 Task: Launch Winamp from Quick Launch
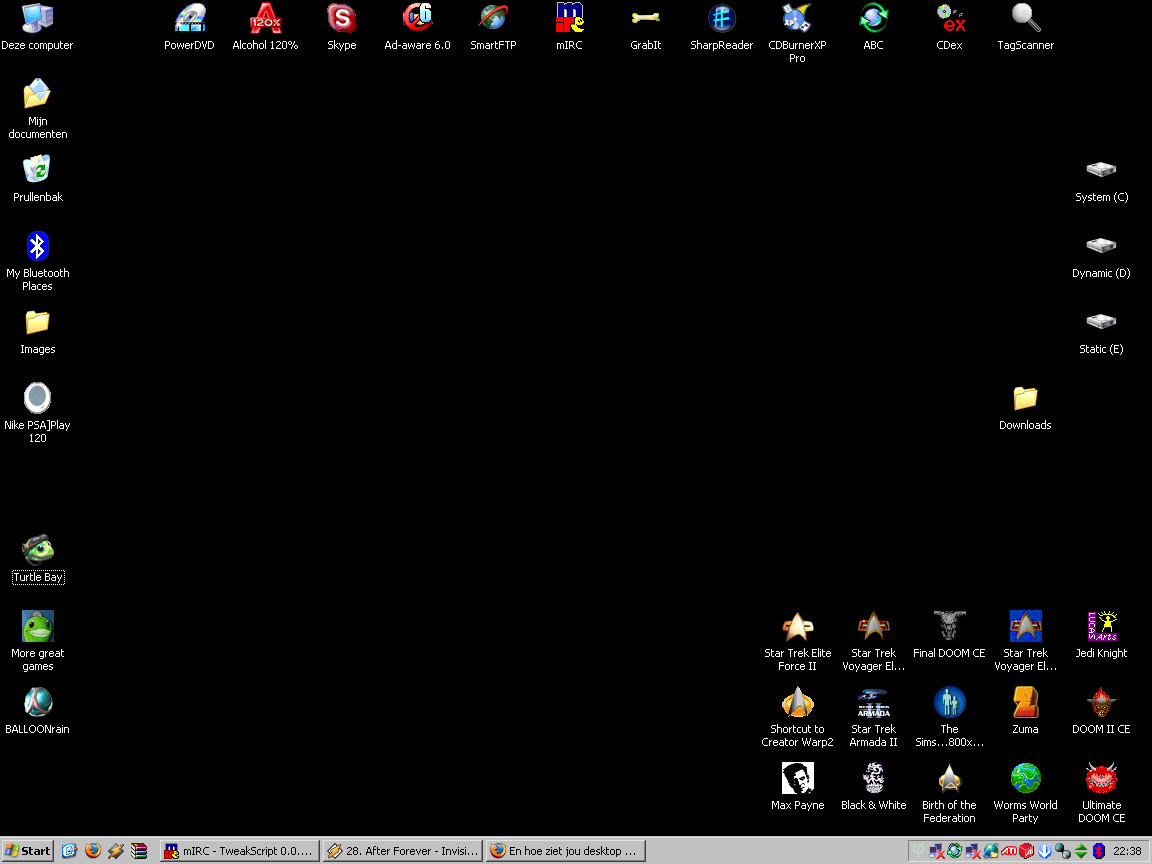(x=115, y=851)
